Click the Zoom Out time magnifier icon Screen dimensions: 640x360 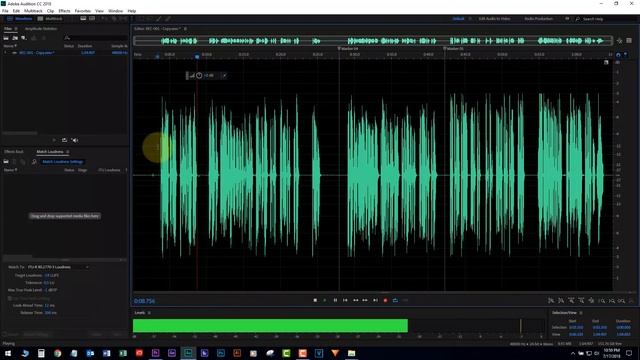pyautogui.click(x=581, y=301)
